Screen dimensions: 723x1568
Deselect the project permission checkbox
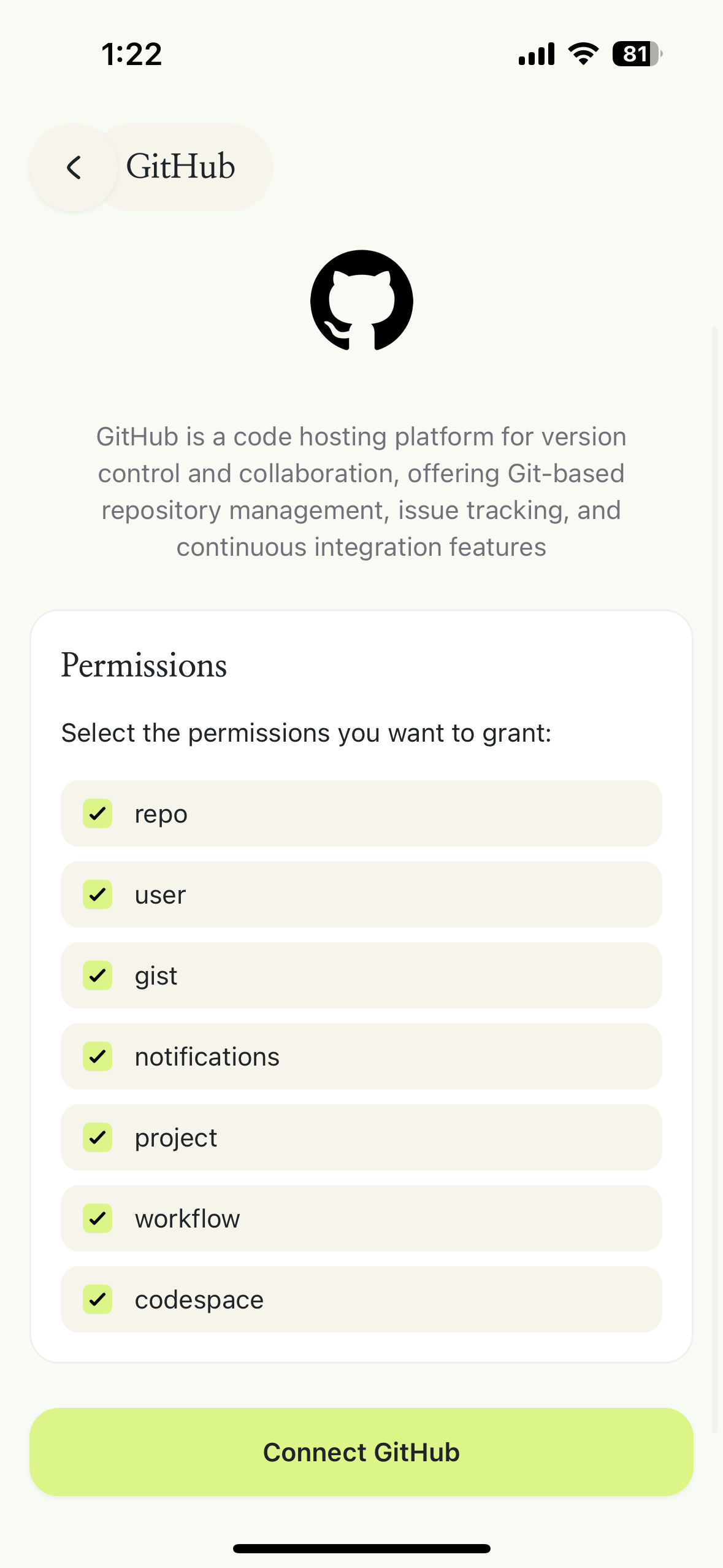(98, 1137)
